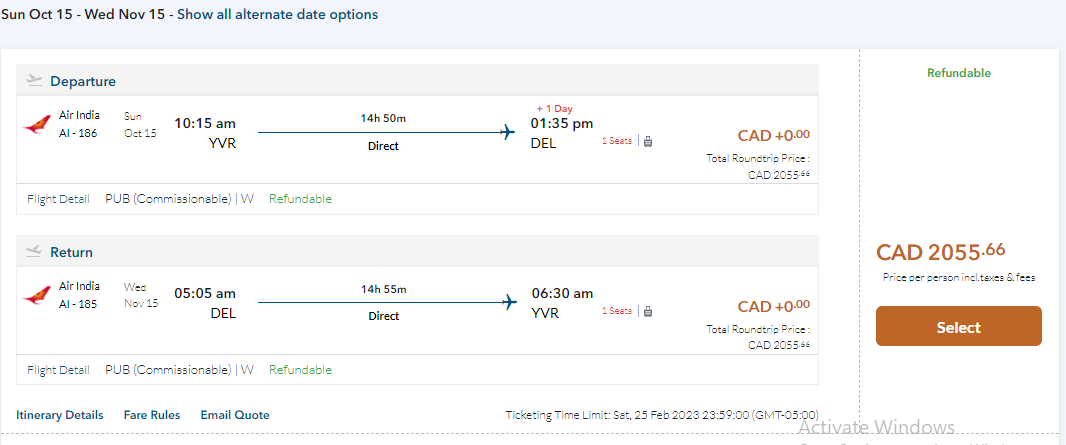
Task: Click Refundable label in the departure row
Action: pos(300,199)
